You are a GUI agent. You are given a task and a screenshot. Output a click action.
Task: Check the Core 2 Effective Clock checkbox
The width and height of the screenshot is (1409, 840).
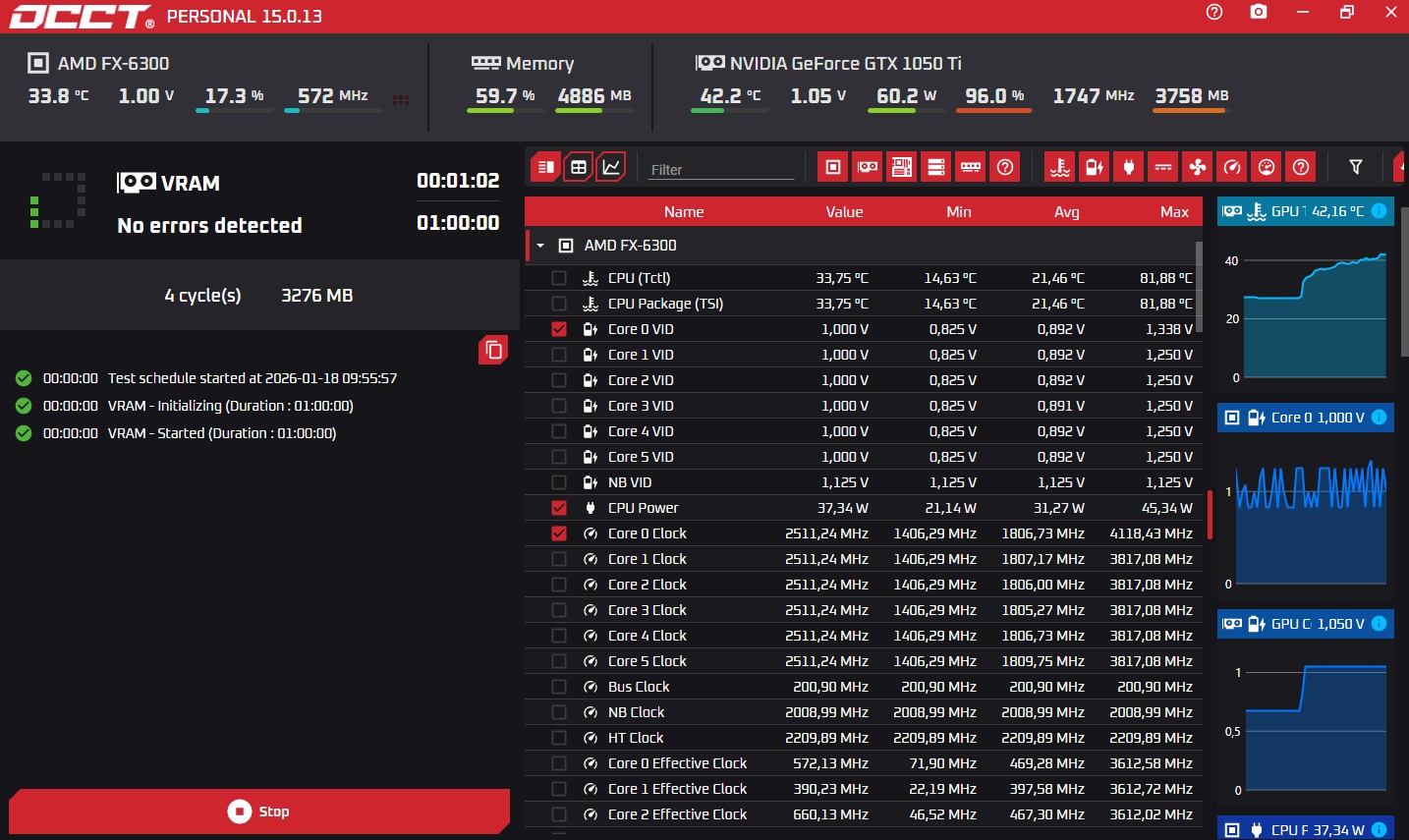coord(559,814)
